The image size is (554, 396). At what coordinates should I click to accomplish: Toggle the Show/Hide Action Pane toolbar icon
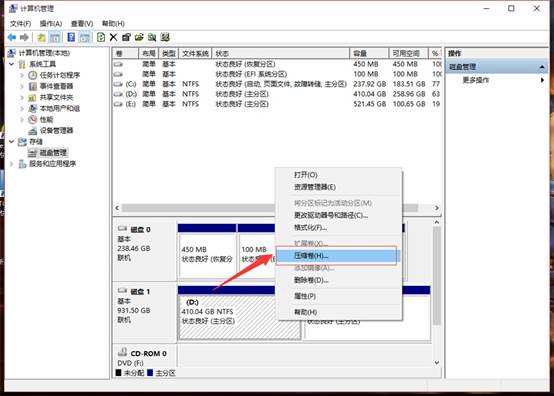tap(84, 37)
